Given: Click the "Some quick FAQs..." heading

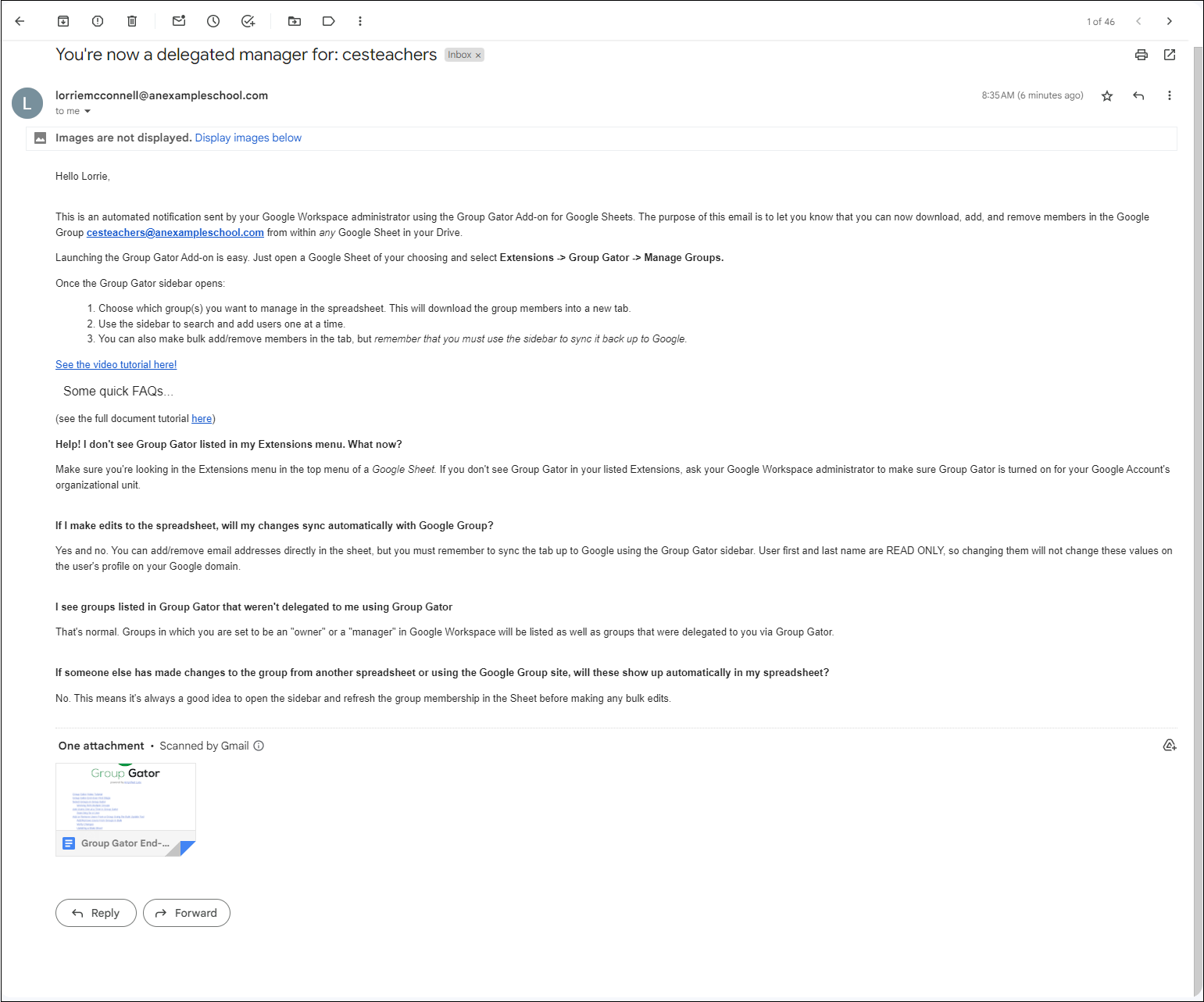Looking at the screenshot, I should tap(118, 392).
